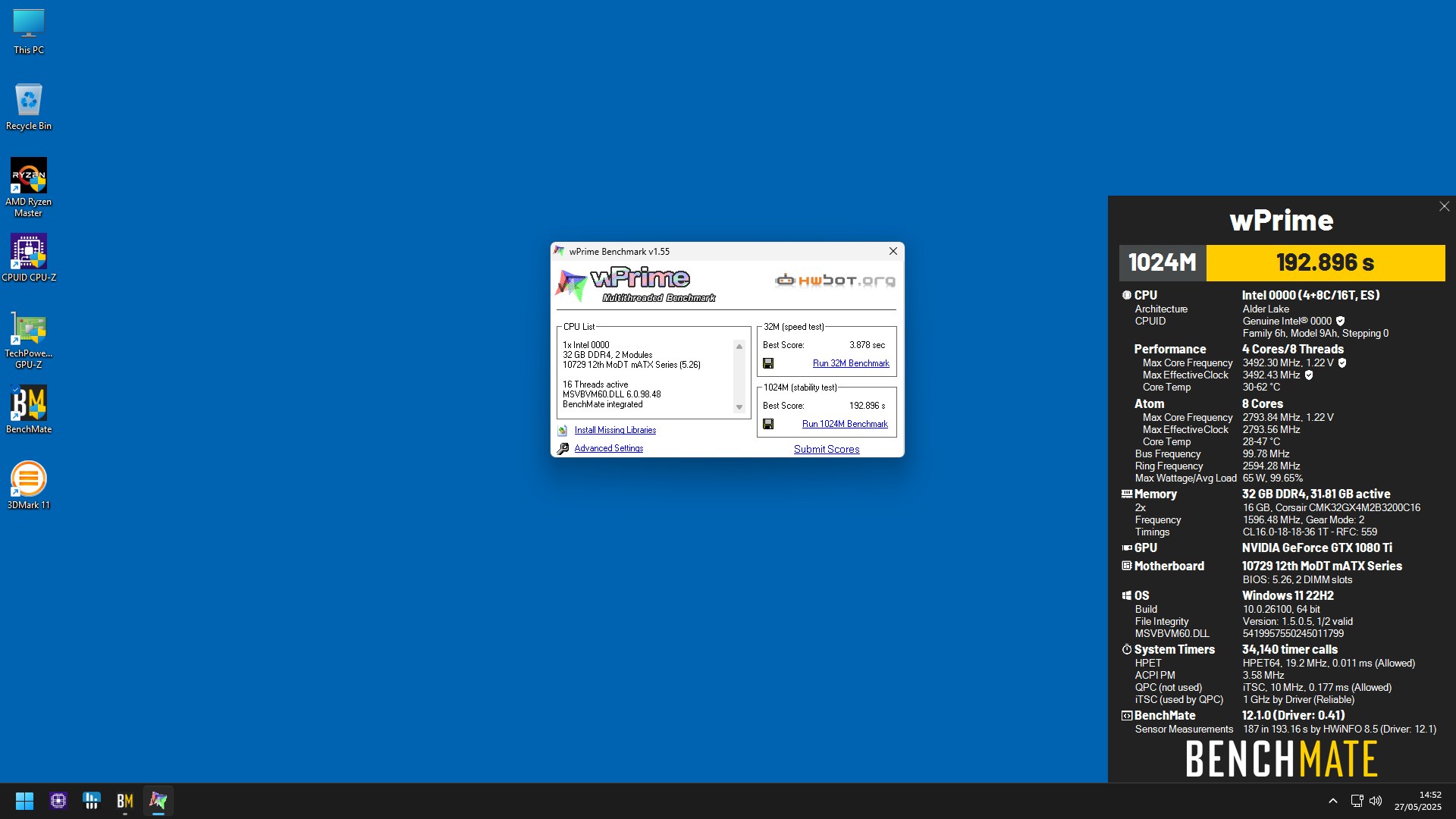Click the CPU section chip icon

coord(1126,295)
